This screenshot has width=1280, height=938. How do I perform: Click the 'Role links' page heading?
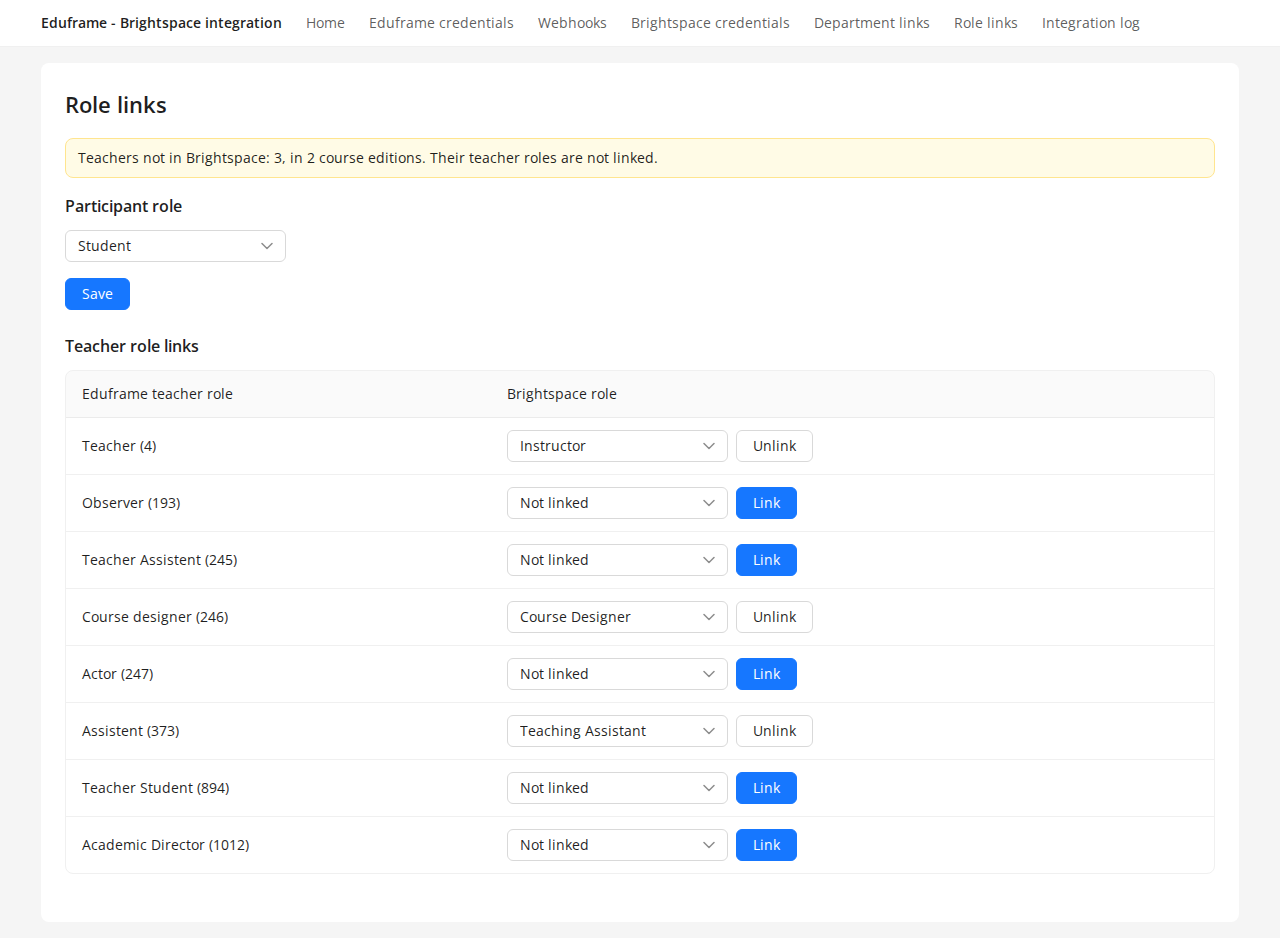116,105
